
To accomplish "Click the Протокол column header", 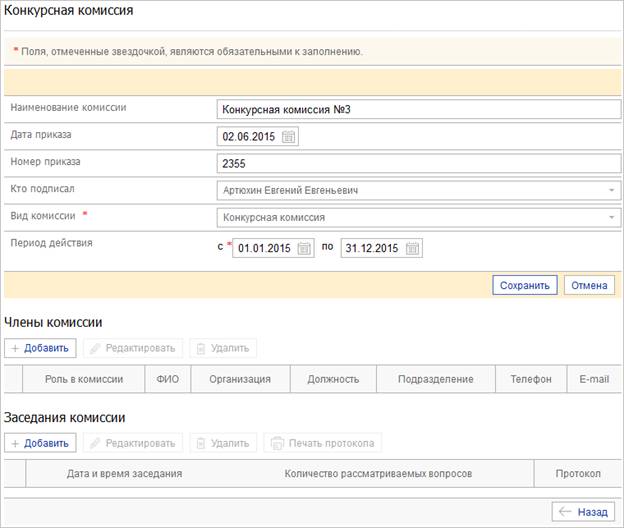I will pyautogui.click(x=578, y=473).
